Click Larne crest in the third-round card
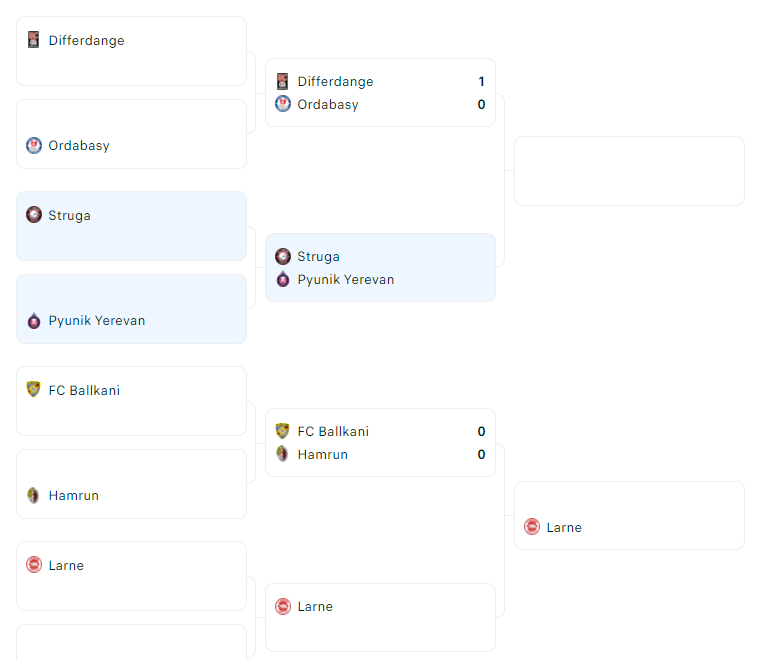Viewport: 761px width, 660px height. click(532, 527)
